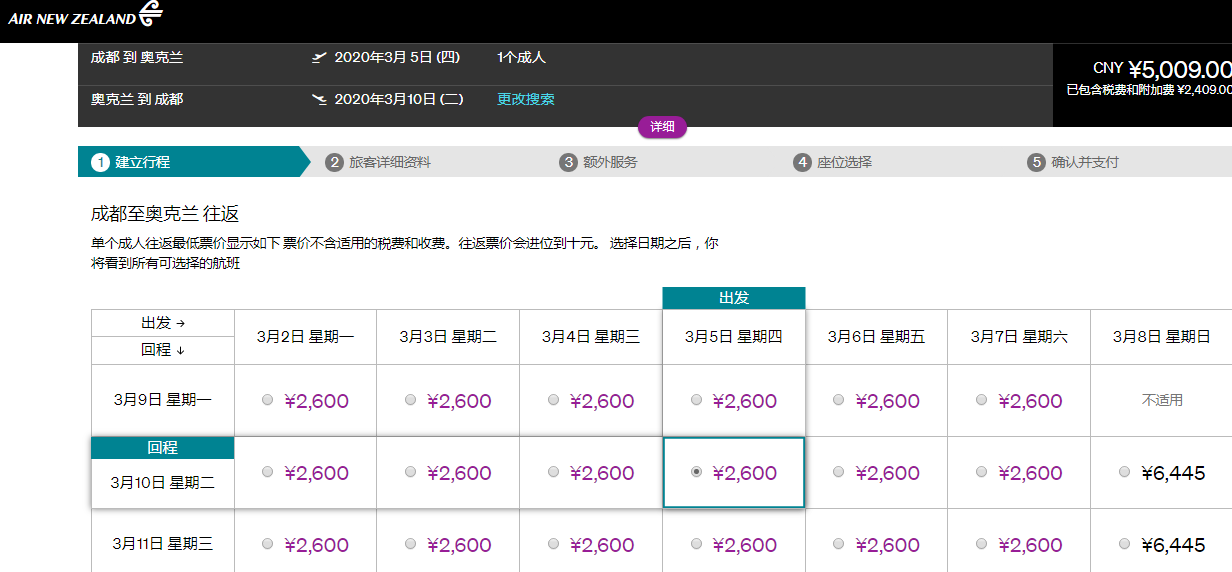Image resolution: width=1232 pixels, height=572 pixels.
Task: Click step 5 number circle icon
Action: [x=1036, y=162]
